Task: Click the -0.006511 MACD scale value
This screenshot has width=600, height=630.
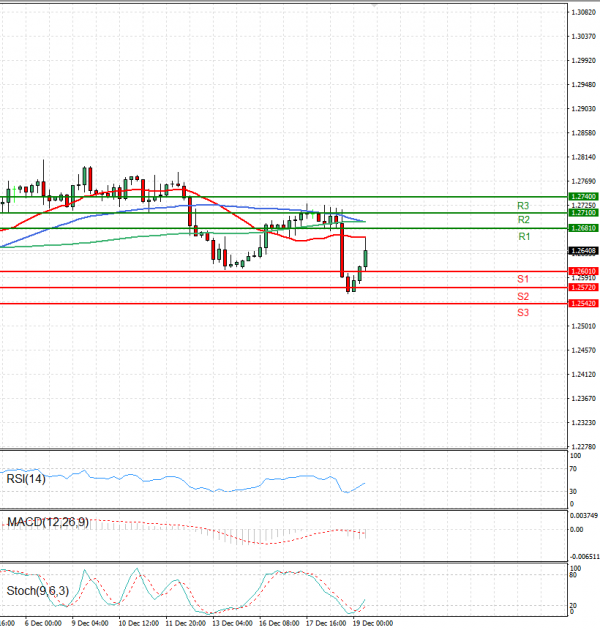Action: [x=584, y=557]
